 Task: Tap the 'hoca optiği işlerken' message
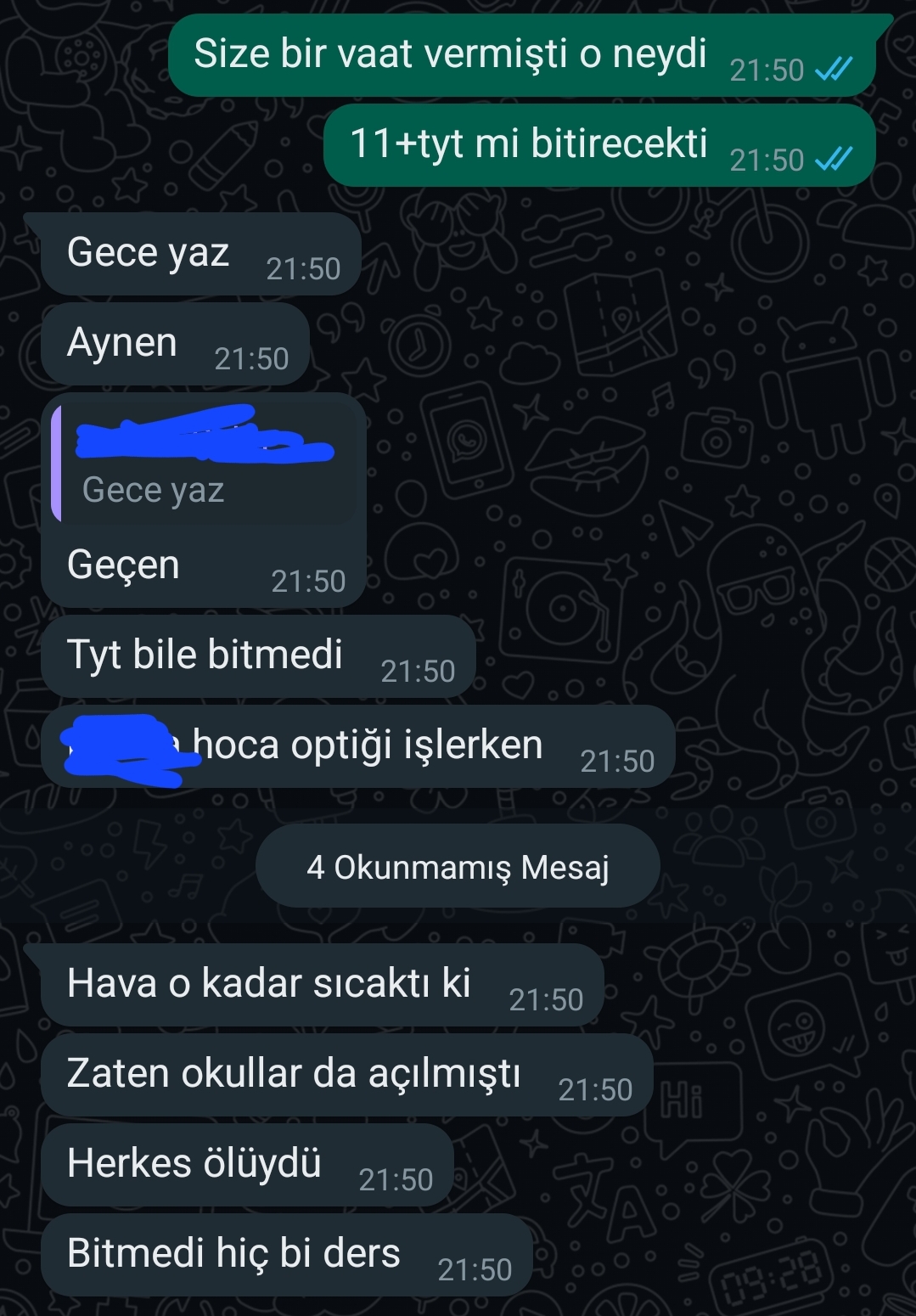(357, 746)
